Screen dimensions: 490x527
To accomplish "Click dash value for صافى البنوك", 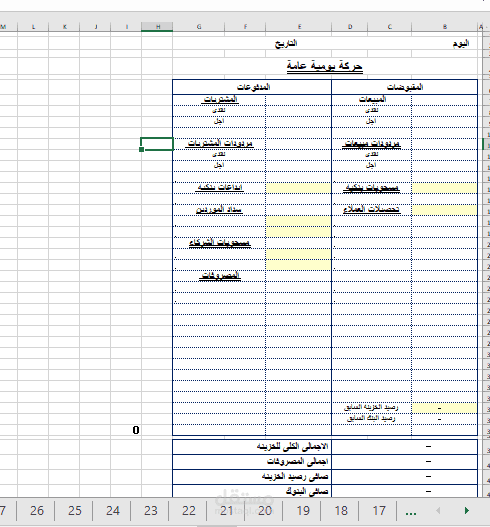I will pyautogui.click(x=428, y=491).
